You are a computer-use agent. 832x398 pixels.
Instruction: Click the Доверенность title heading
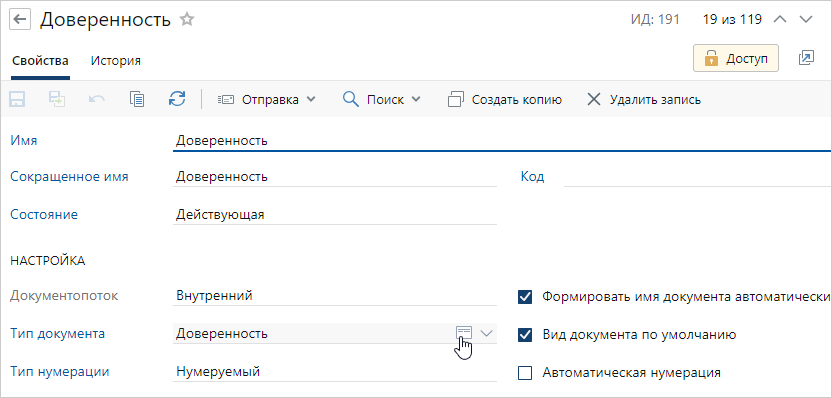coord(105,20)
